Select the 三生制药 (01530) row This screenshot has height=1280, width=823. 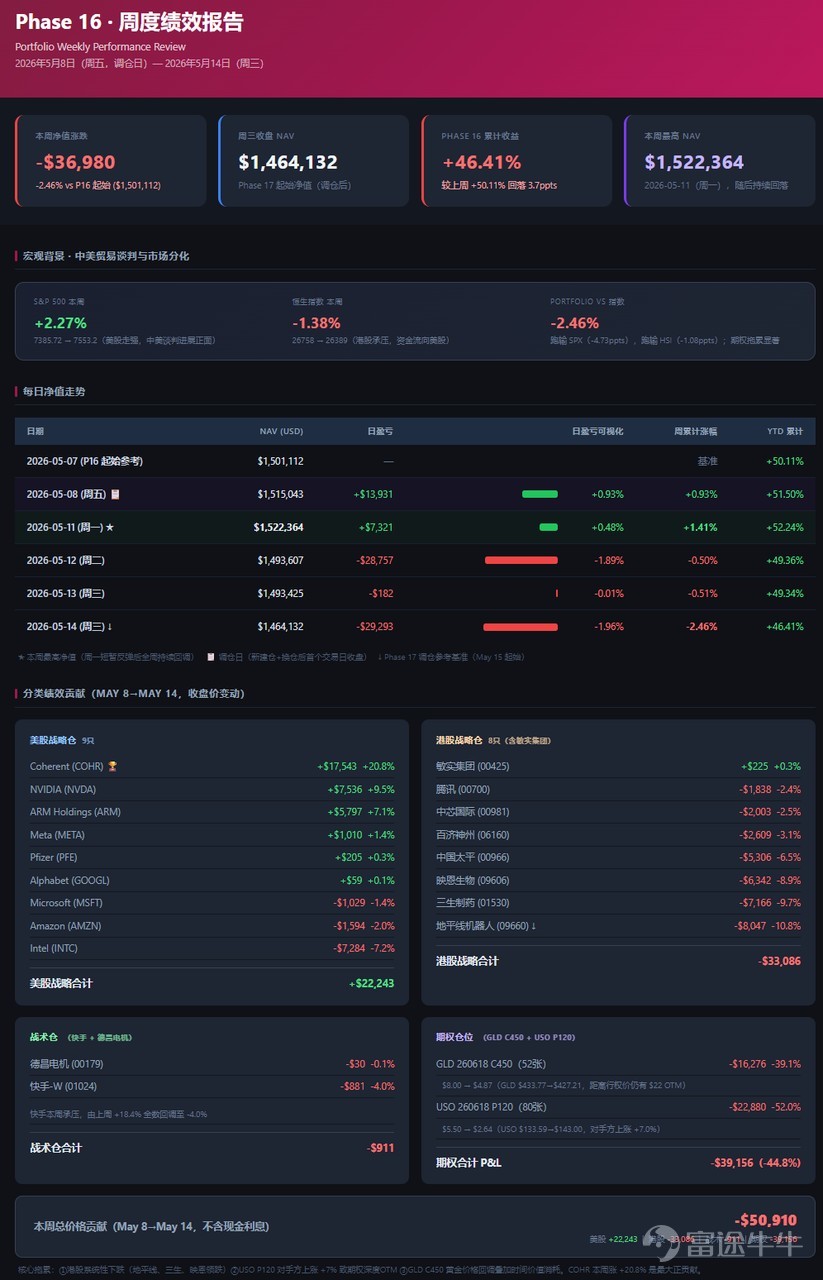coord(618,903)
